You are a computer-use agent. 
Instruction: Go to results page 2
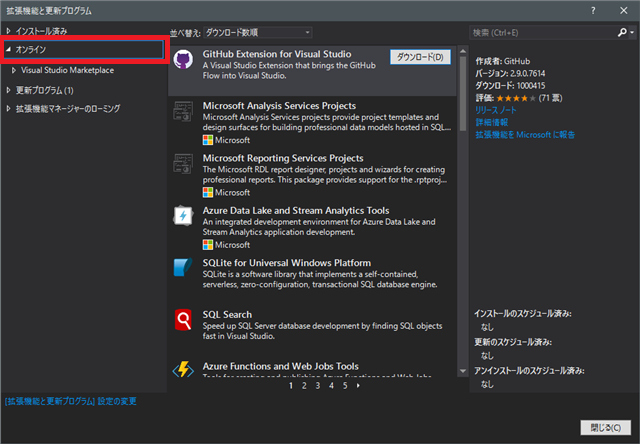(x=304, y=386)
